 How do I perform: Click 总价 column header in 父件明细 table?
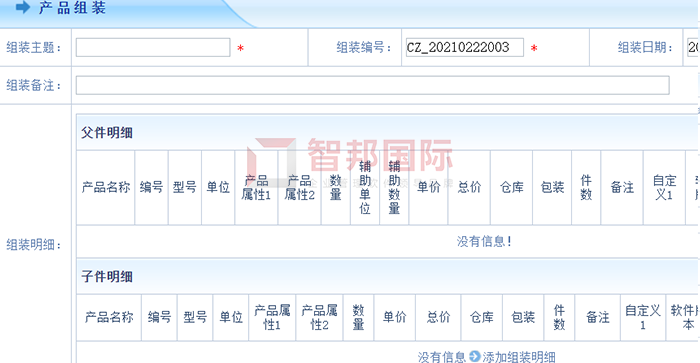[469, 188]
